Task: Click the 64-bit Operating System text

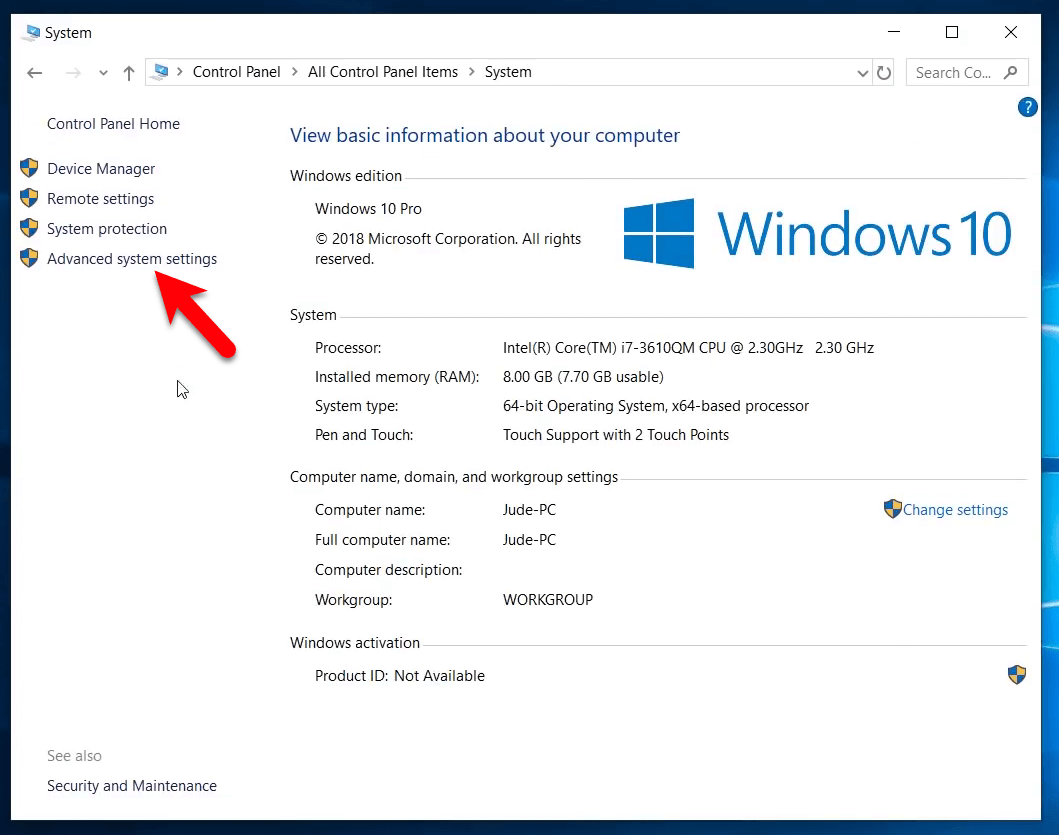Action: pos(656,406)
